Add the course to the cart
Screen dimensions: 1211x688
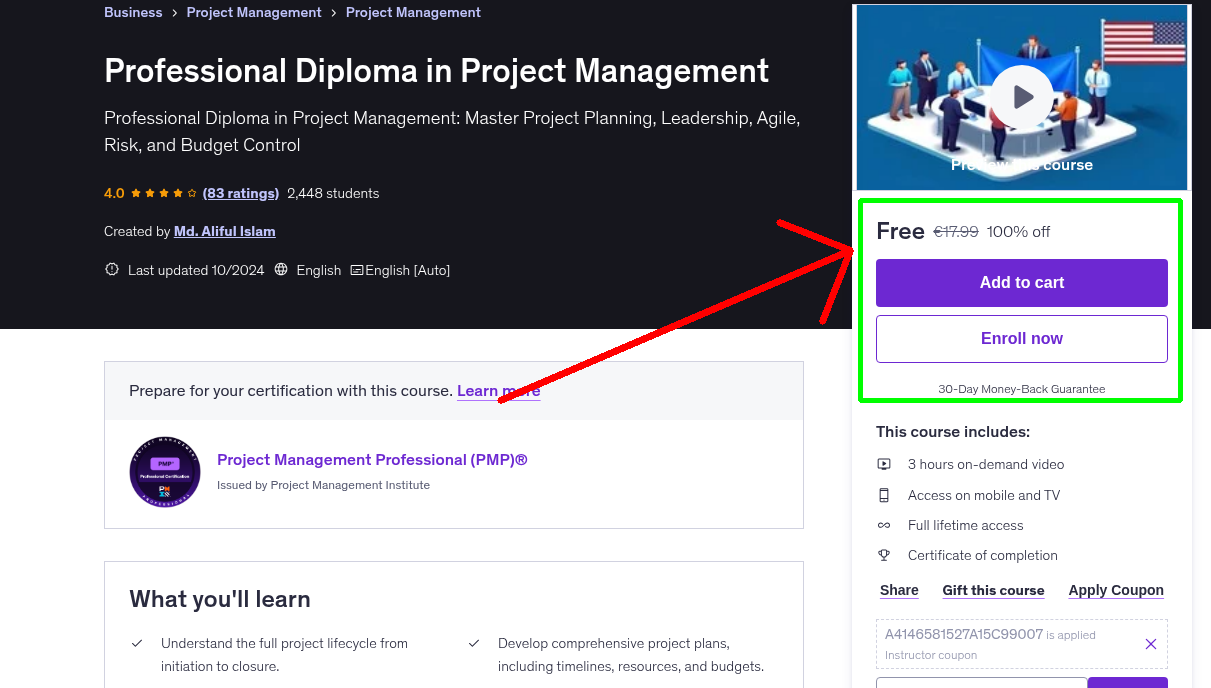[1021, 283]
